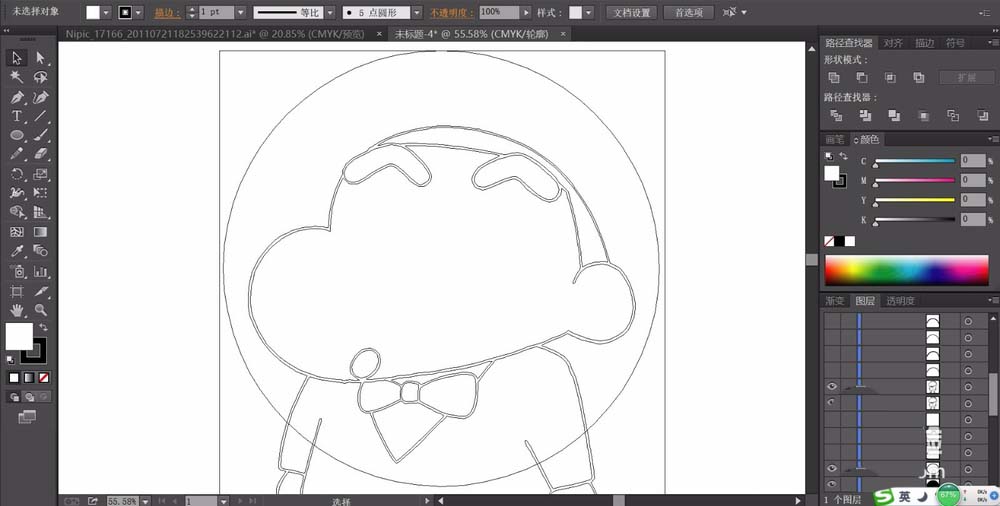The image size is (1000, 506).
Task: Click the 描边 link in control bar
Action: pyautogui.click(x=167, y=13)
